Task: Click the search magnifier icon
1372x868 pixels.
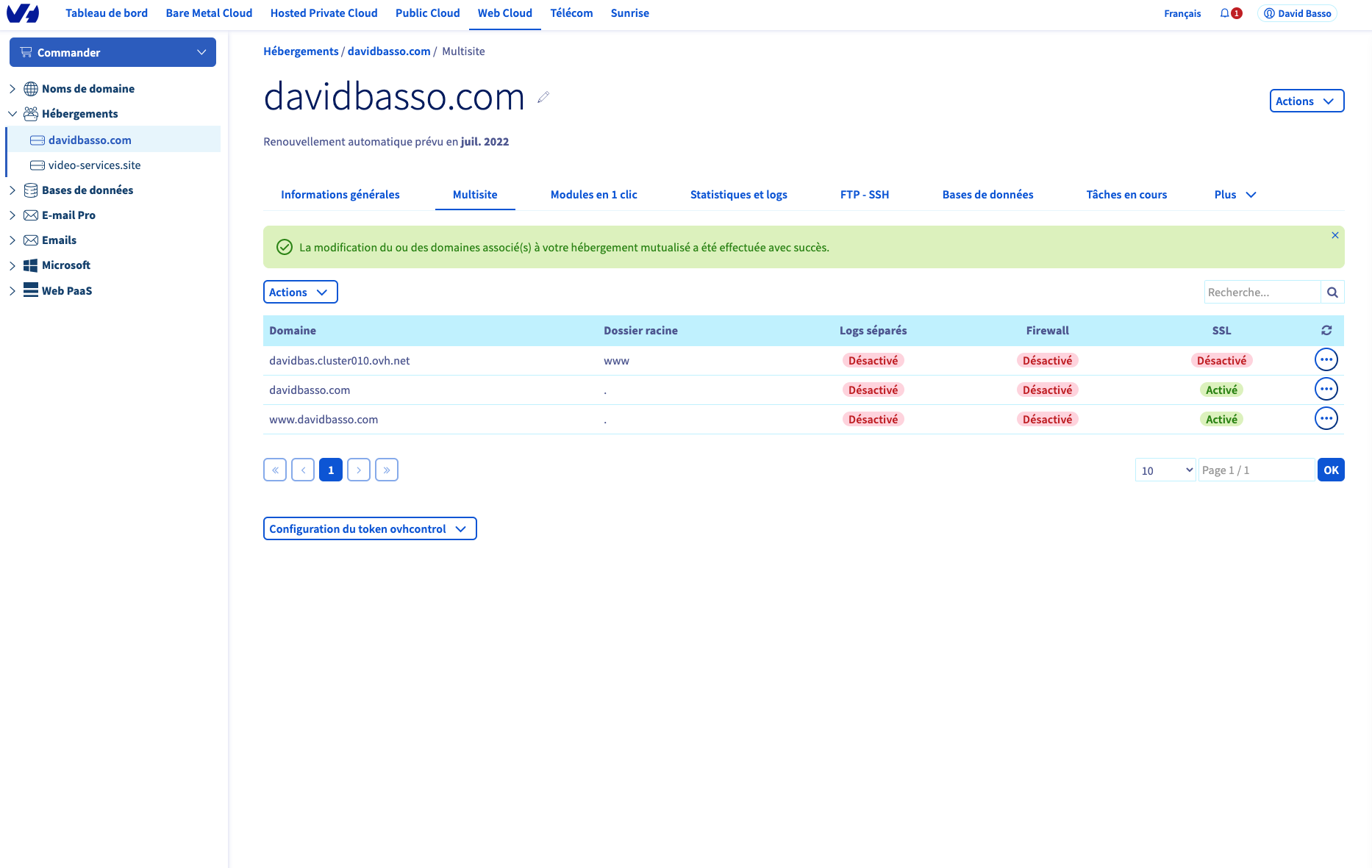Action: [x=1332, y=293]
